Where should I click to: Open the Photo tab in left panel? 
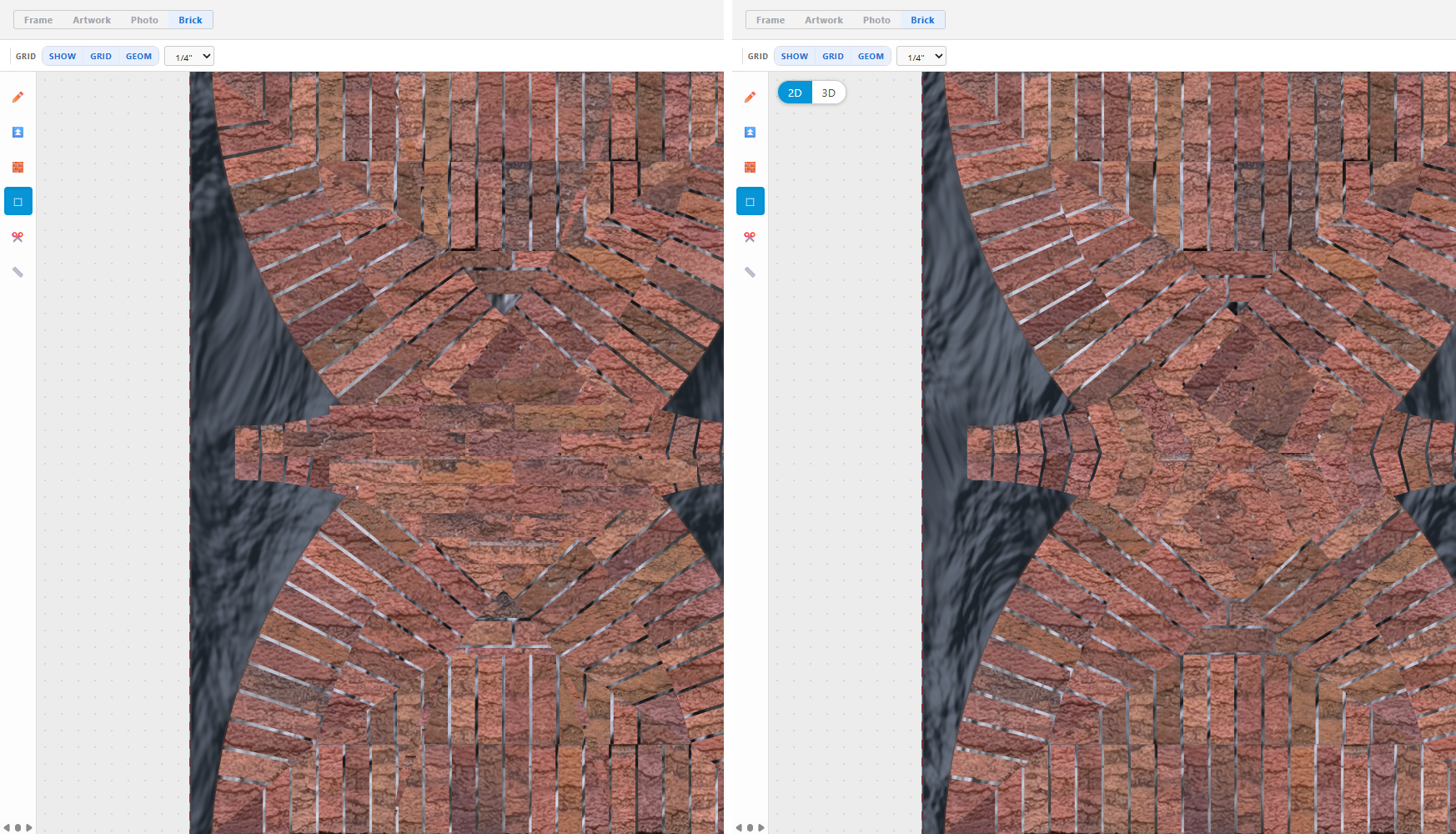pyautogui.click(x=144, y=20)
